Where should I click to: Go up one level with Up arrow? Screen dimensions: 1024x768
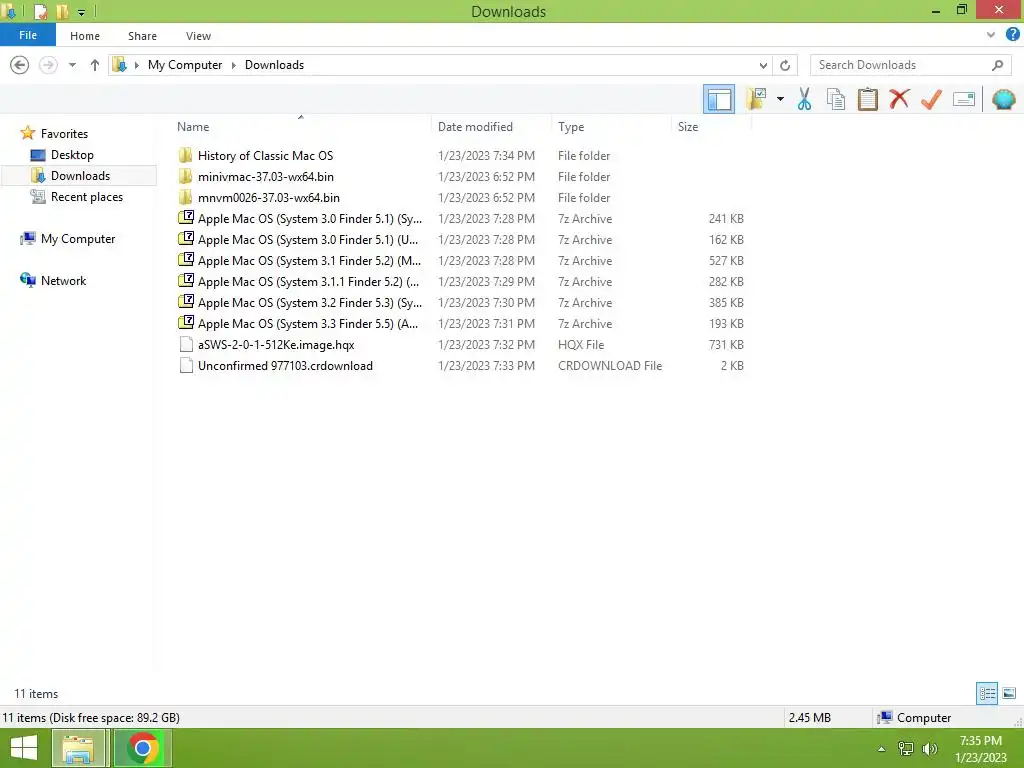point(95,65)
